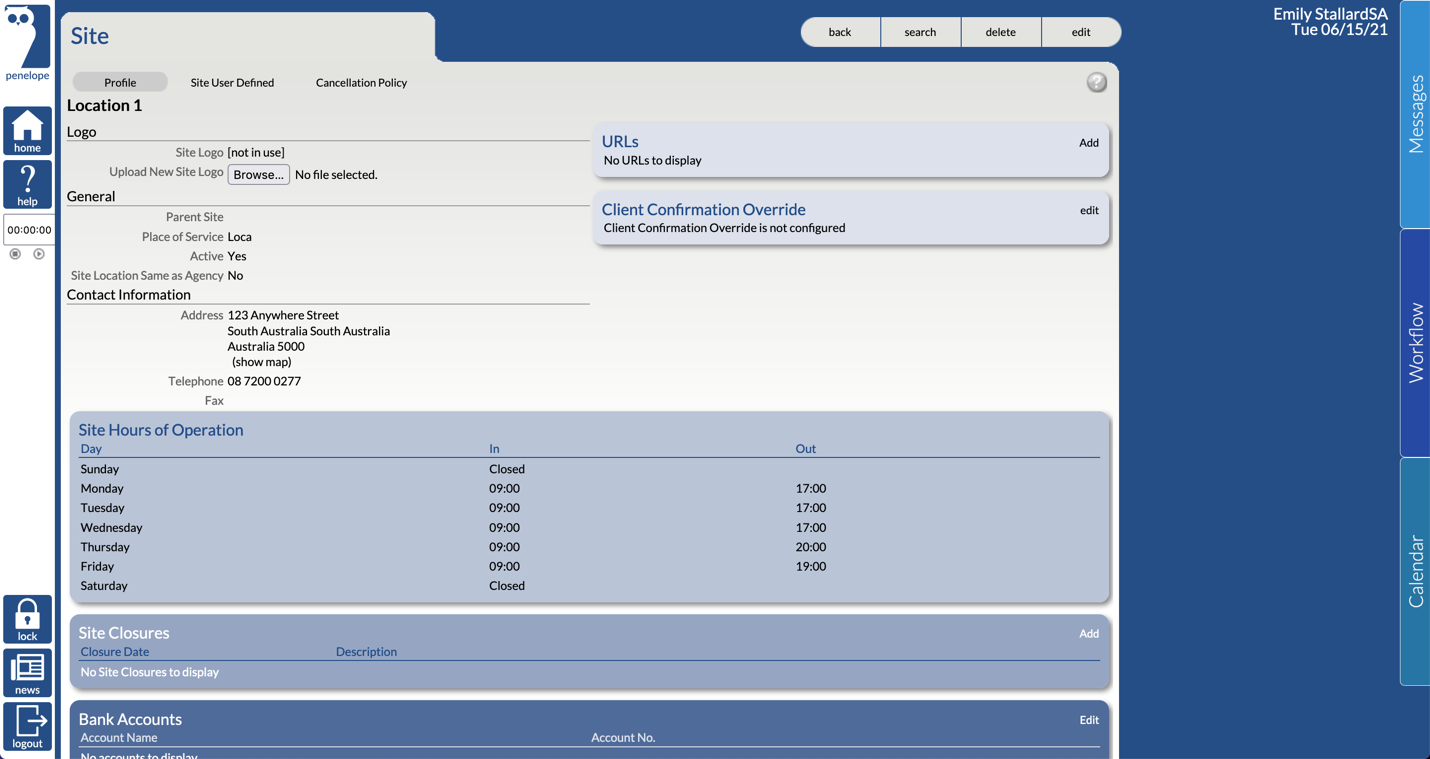Click the Location 1 heading
This screenshot has height=759, width=1430.
[104, 105]
